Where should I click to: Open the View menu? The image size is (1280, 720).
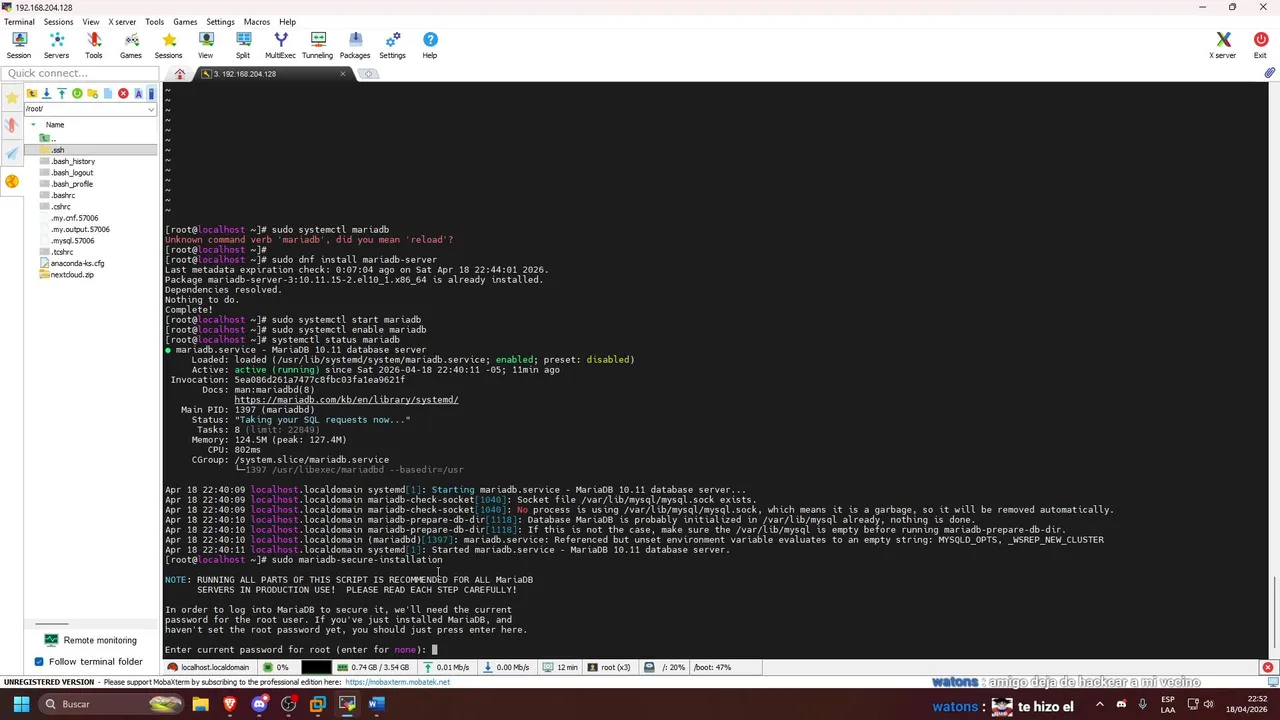tap(90, 21)
